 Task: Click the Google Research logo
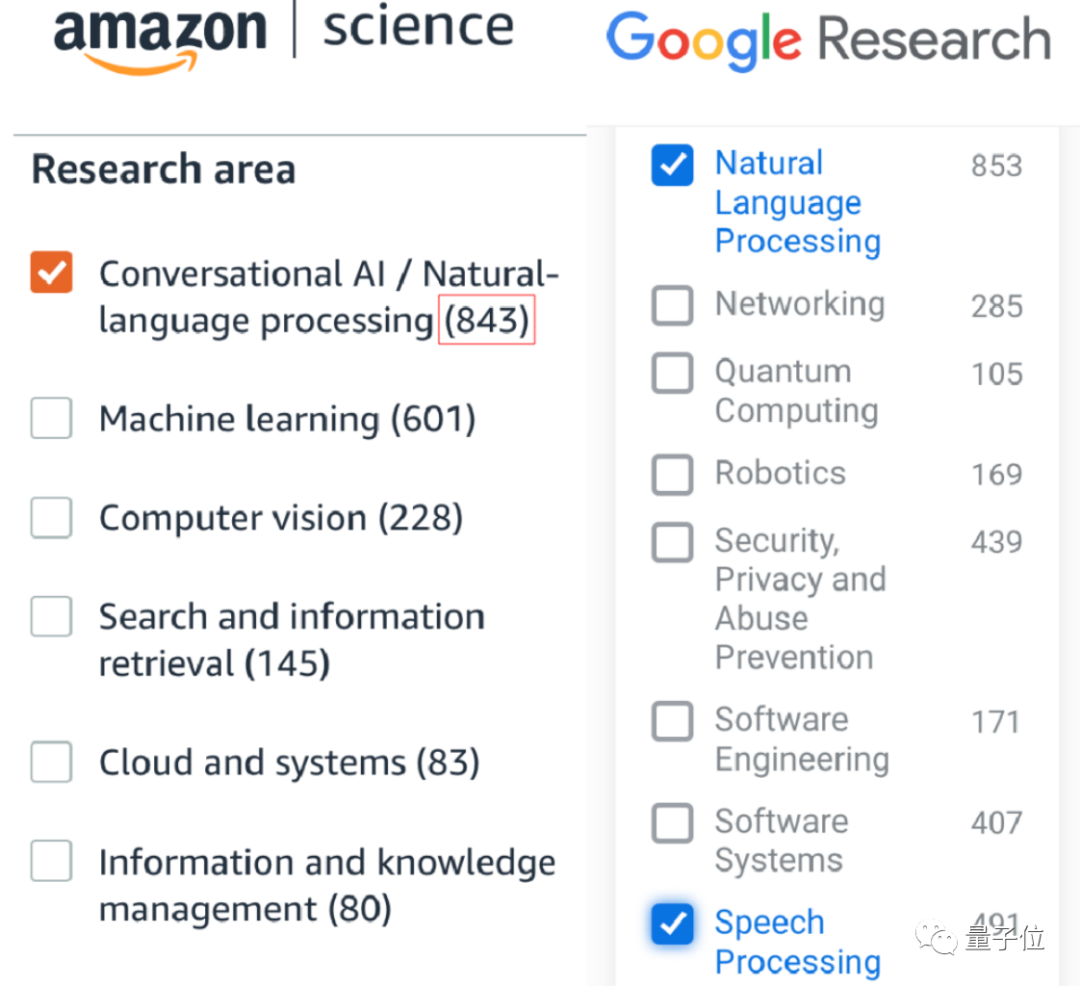[829, 41]
